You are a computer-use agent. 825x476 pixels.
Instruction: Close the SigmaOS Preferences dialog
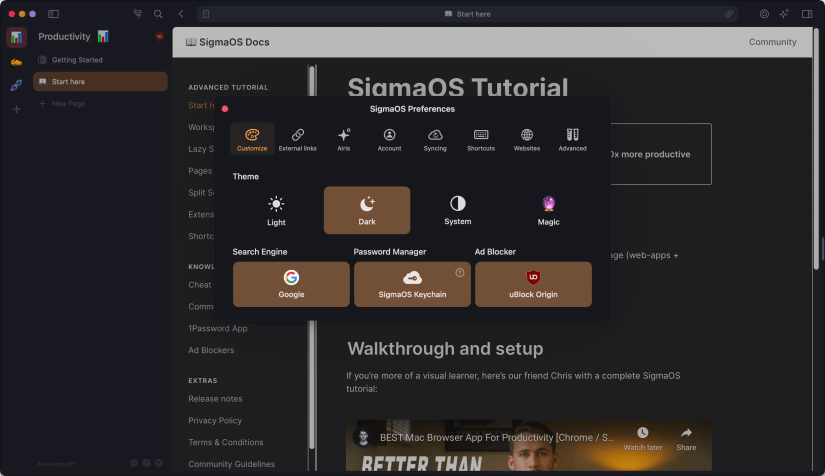tap(225, 109)
